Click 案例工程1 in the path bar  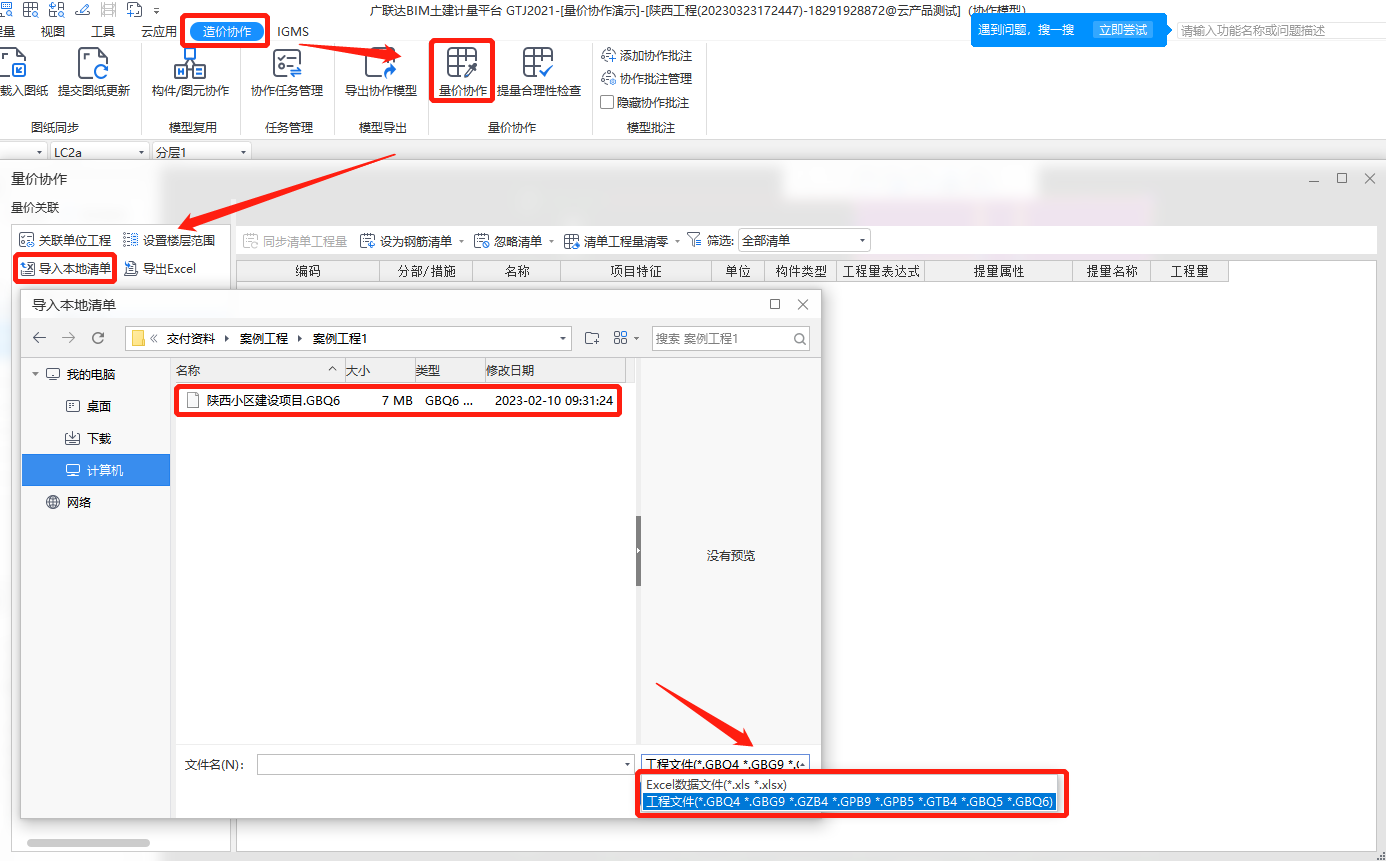click(x=340, y=339)
